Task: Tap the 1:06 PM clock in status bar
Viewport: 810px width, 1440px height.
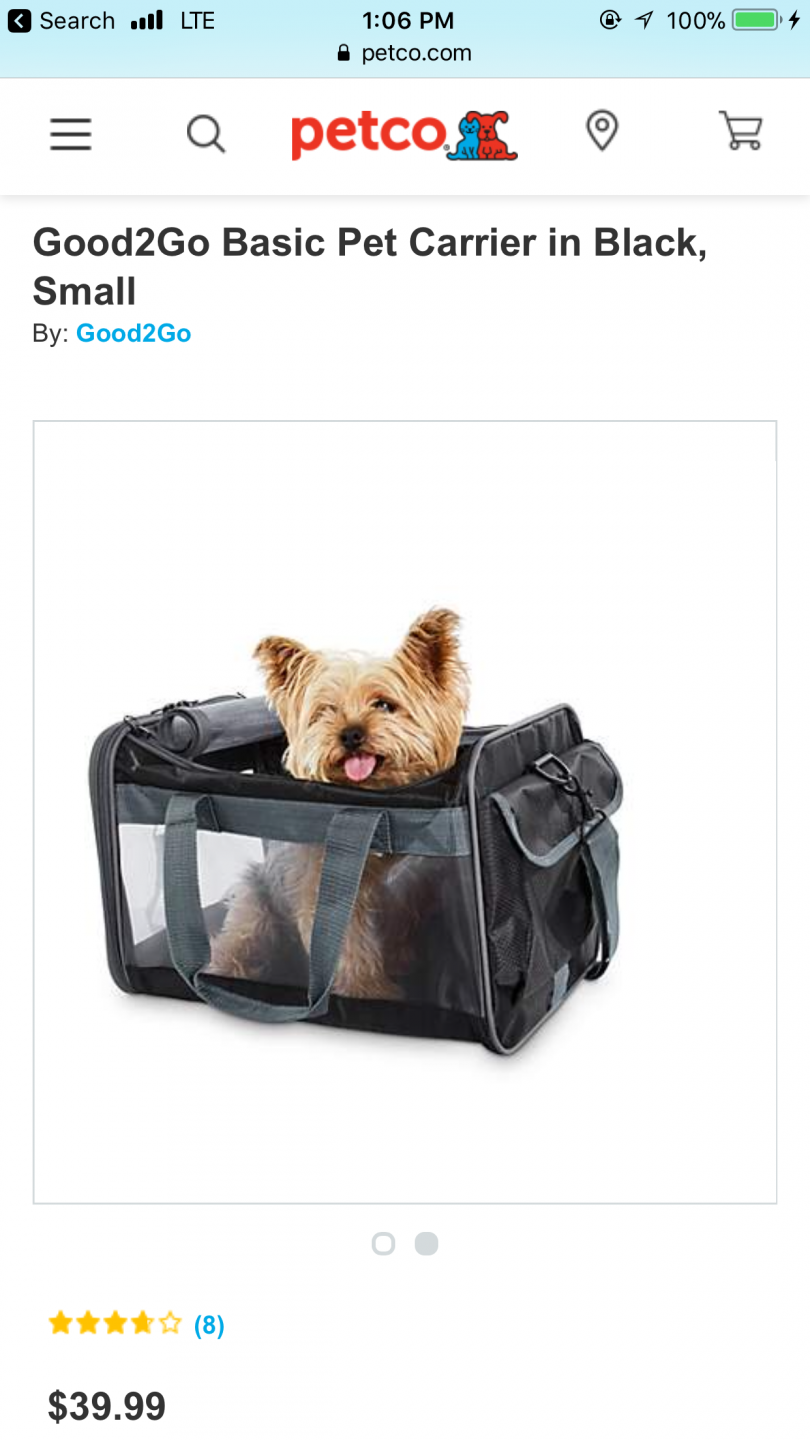Action: [408, 20]
